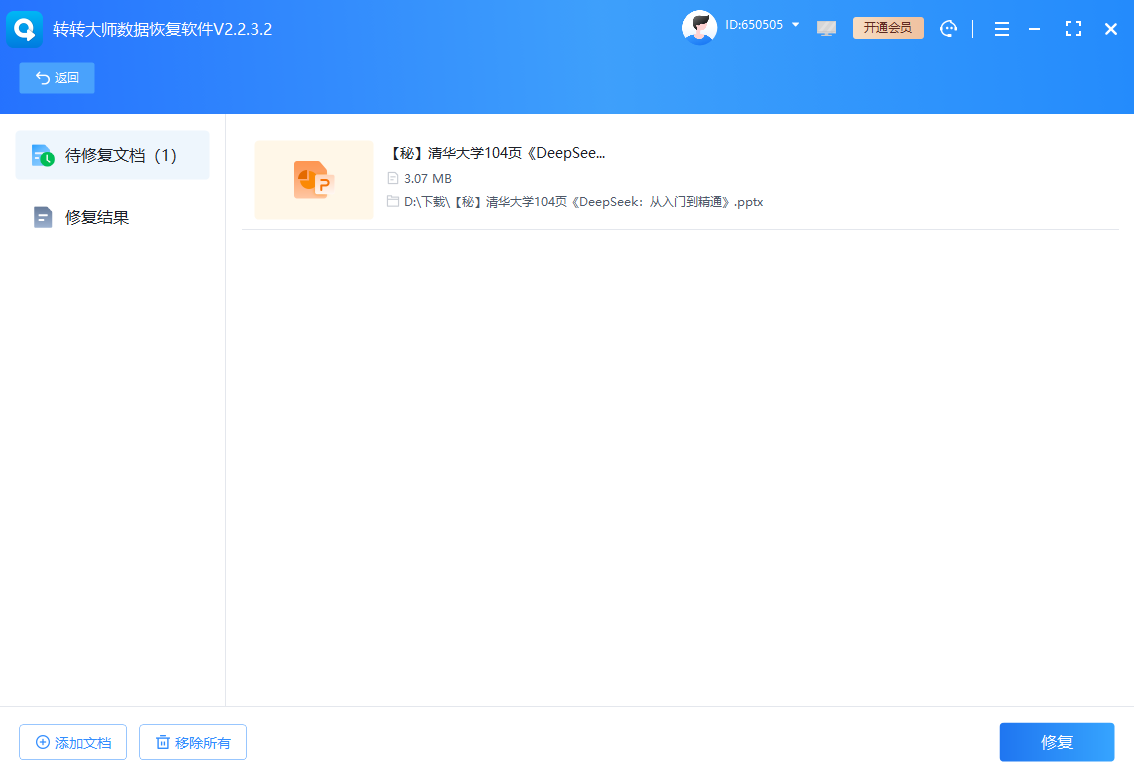The height and width of the screenshot is (774, 1134).
Task: Click the monitor icon next to membership button
Action: [826, 28]
